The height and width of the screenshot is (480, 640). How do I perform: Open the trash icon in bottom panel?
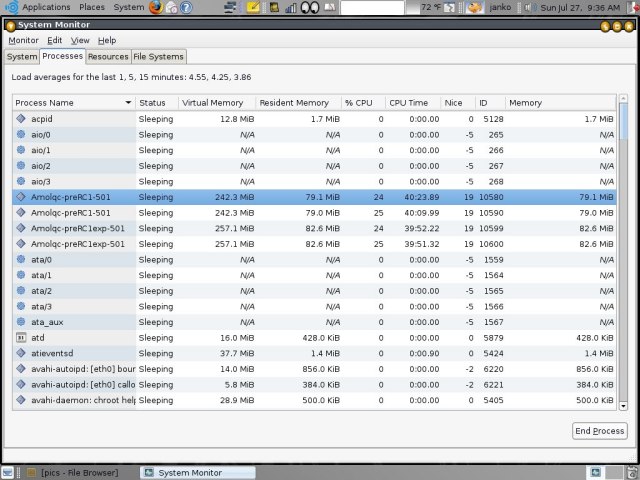[x=633, y=472]
